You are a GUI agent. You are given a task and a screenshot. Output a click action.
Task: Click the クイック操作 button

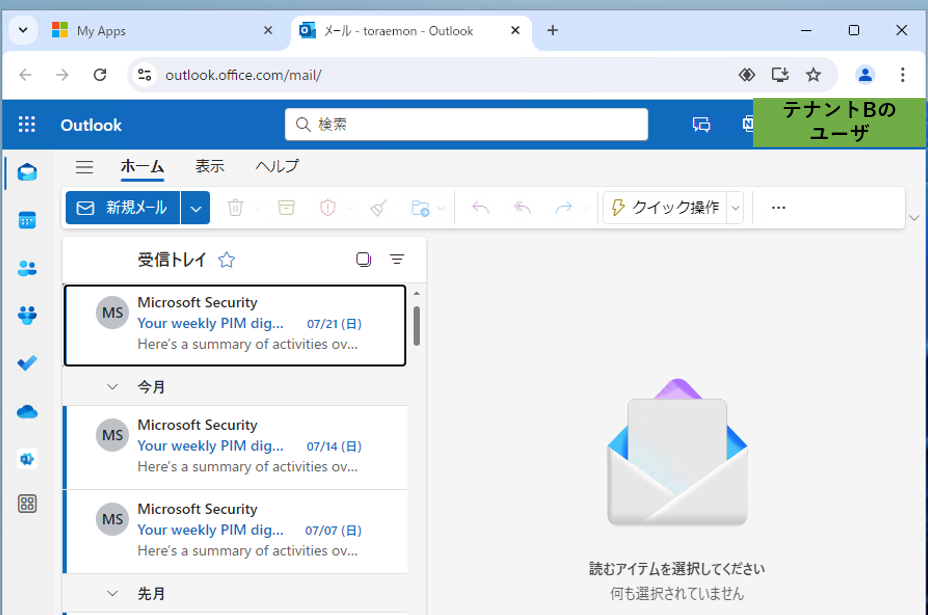[665, 208]
